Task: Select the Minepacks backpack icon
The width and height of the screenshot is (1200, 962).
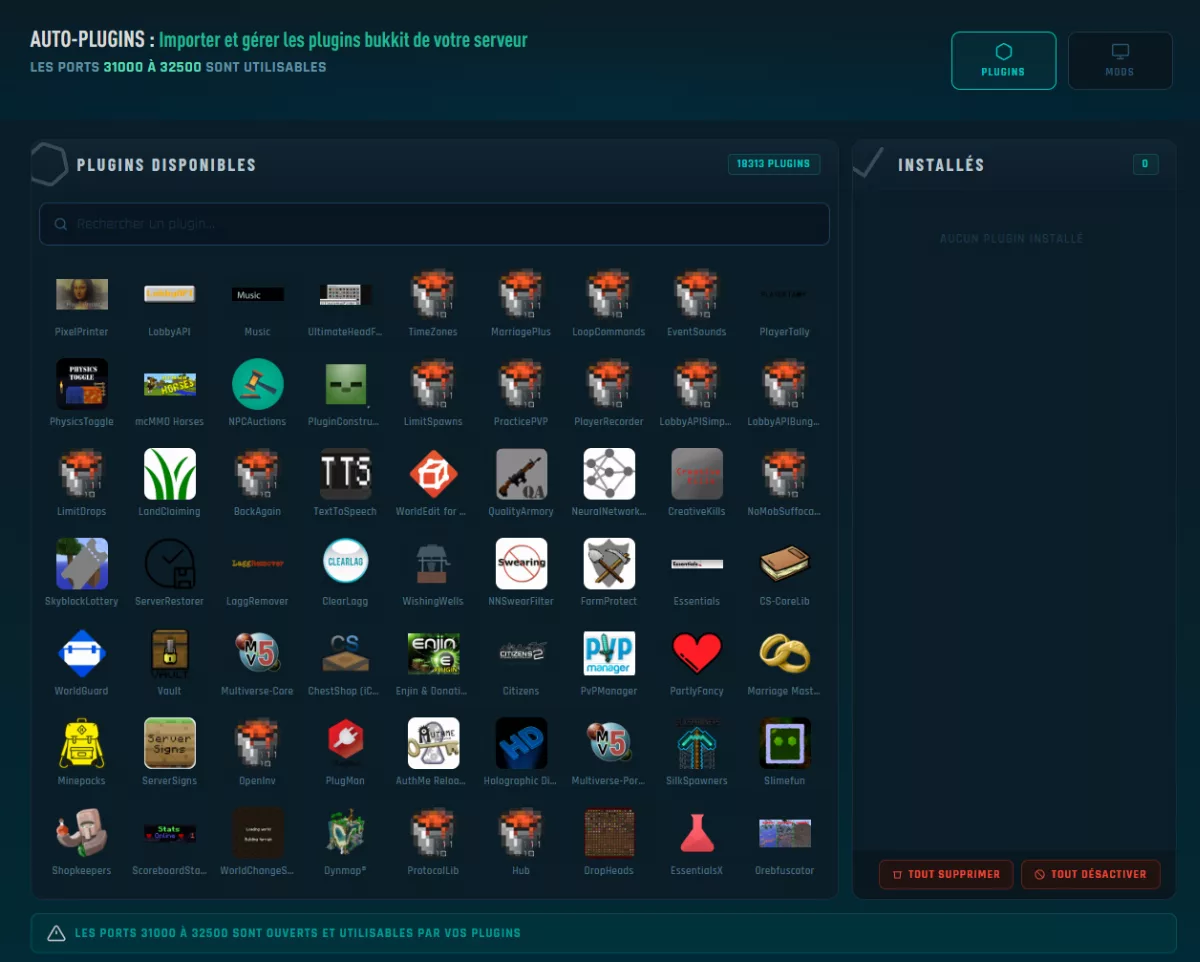Action: coord(82,744)
